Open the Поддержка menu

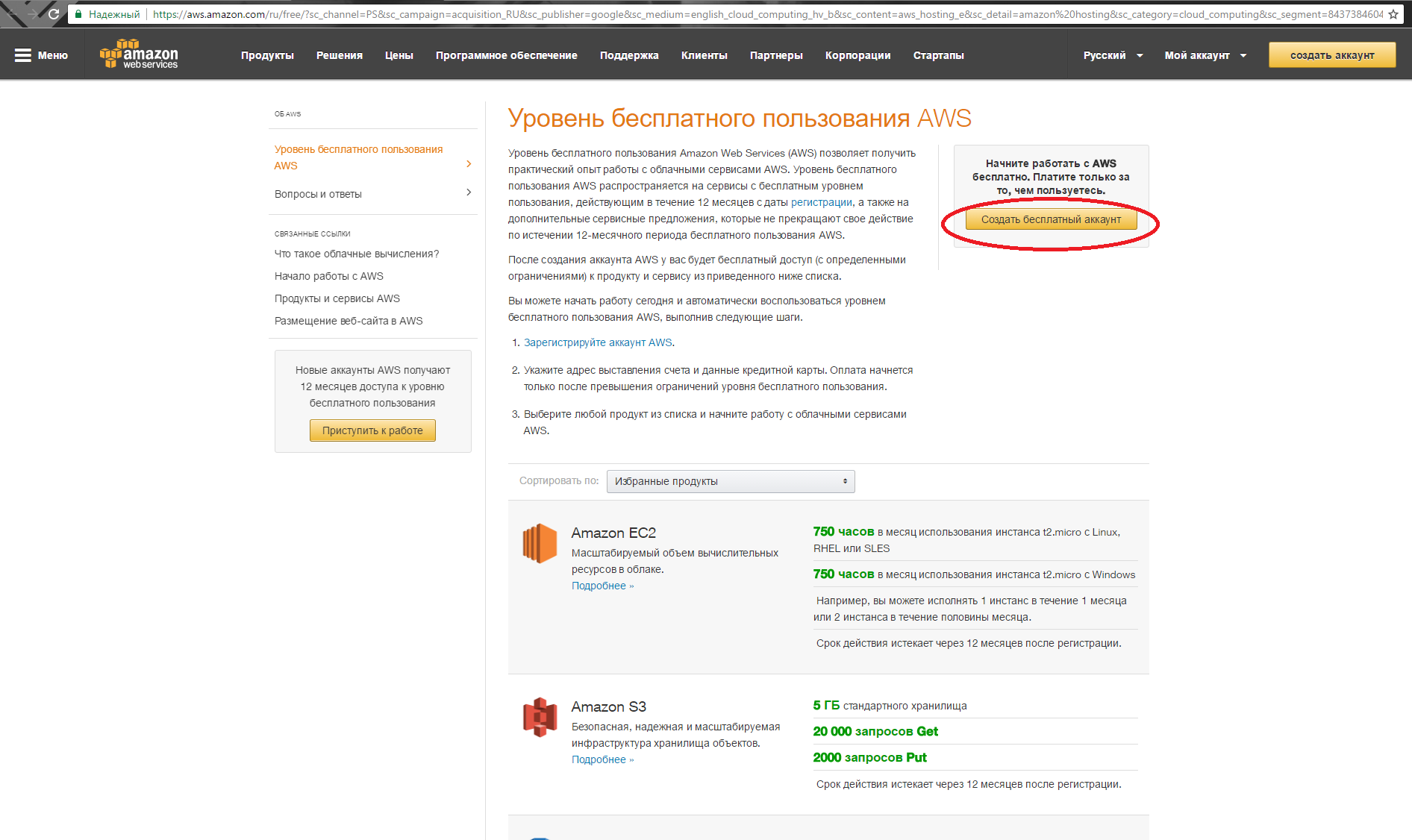coord(629,55)
